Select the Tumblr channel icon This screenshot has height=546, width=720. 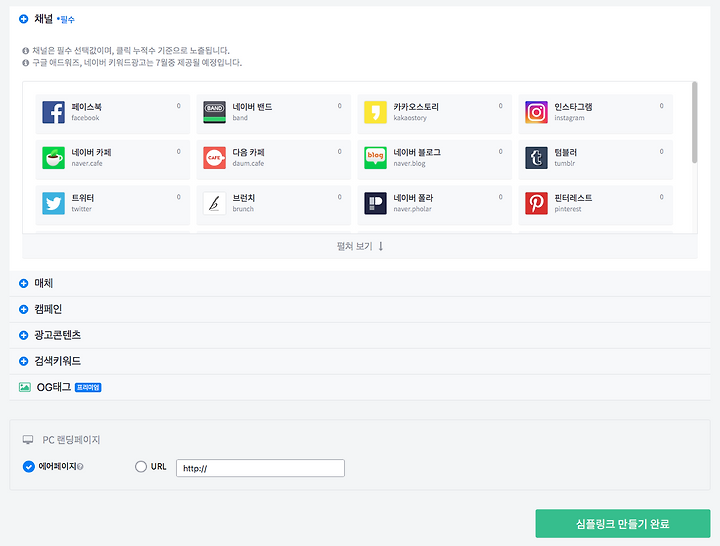pyautogui.click(x=537, y=158)
